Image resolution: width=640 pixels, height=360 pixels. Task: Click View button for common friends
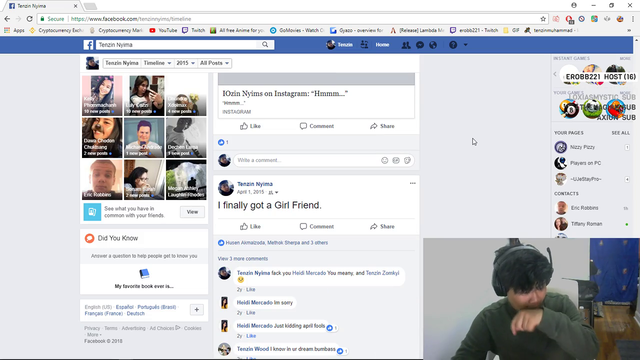click(x=192, y=212)
